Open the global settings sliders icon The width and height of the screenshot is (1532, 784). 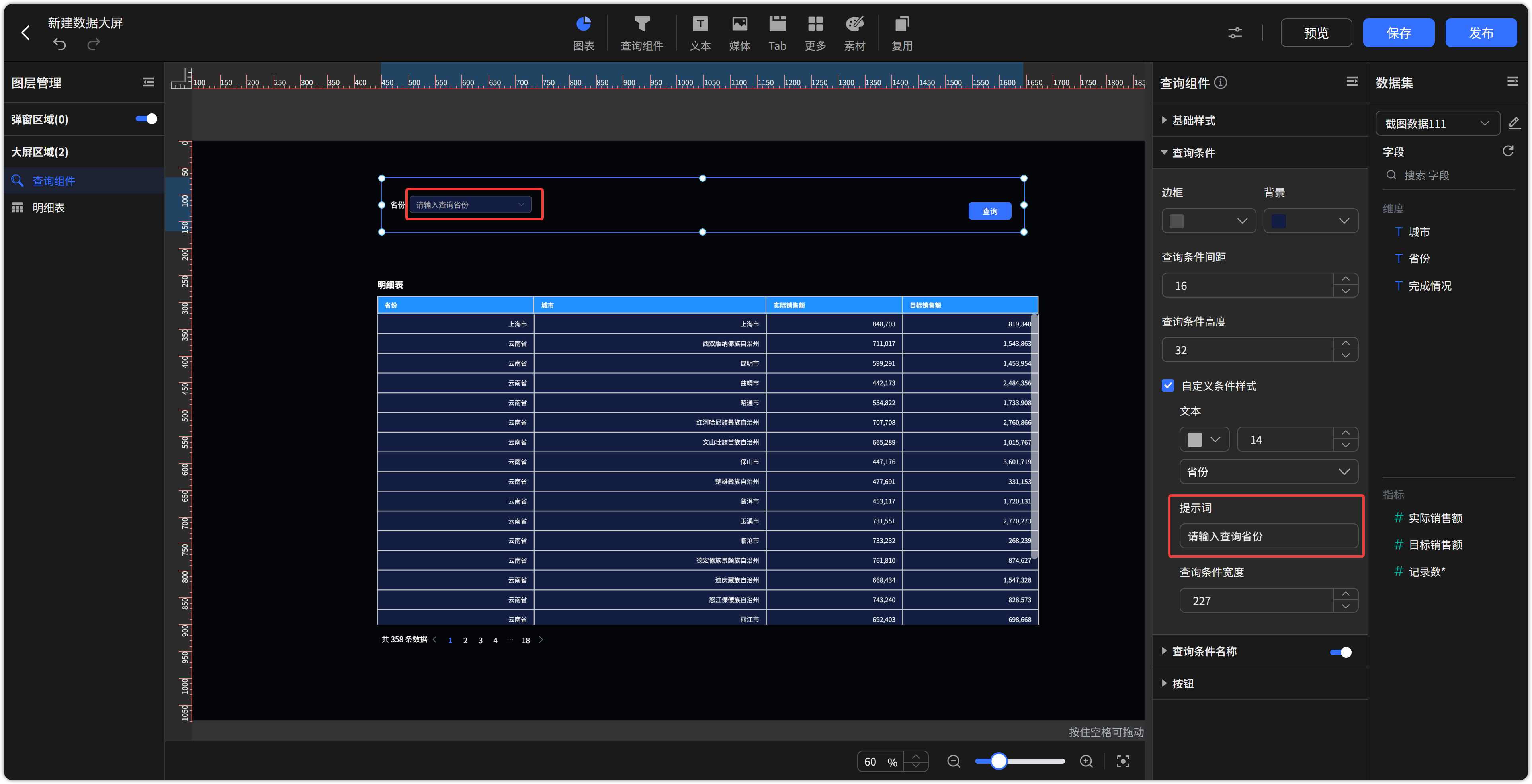[x=1235, y=33]
